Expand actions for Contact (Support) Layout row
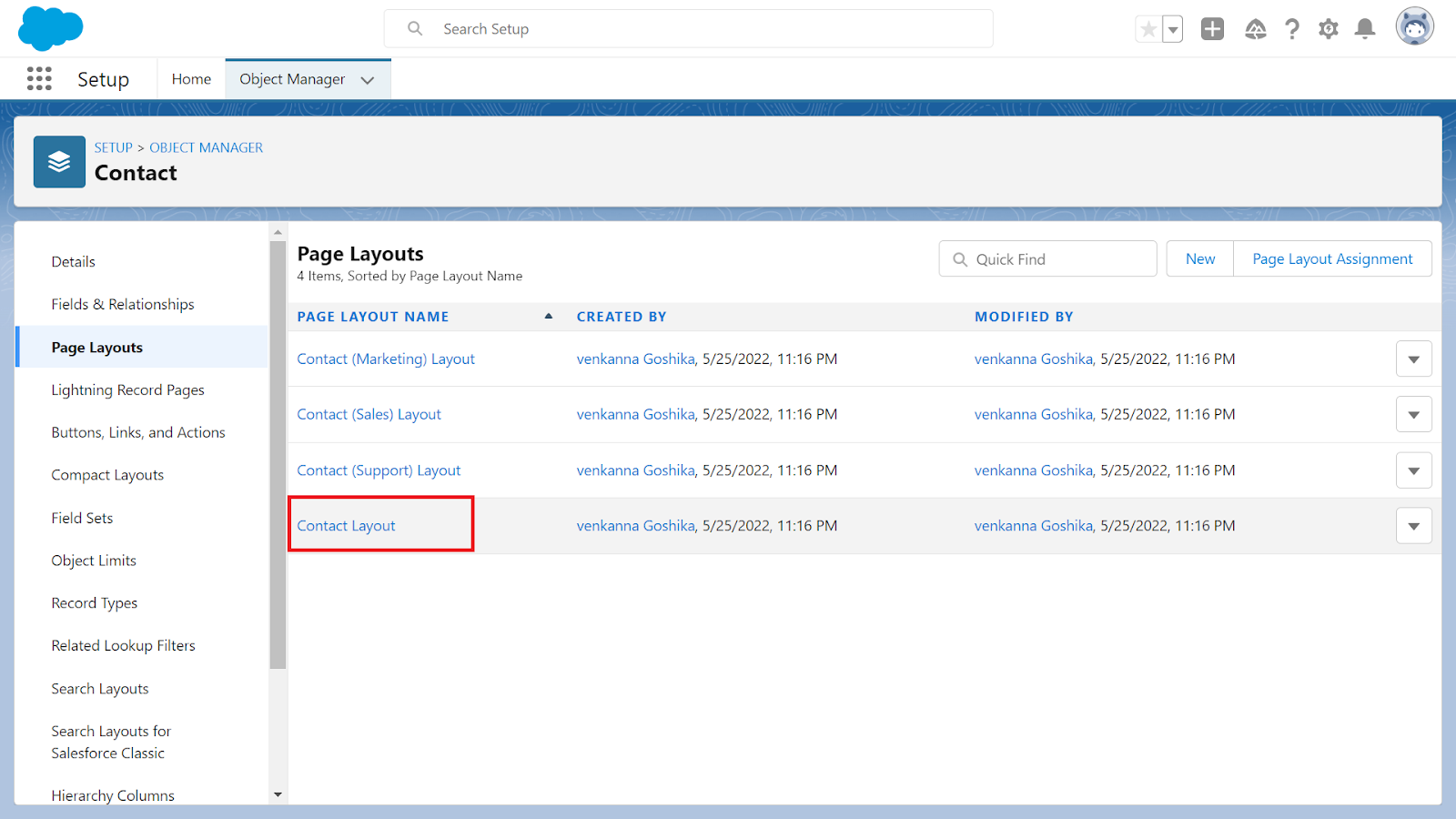Viewport: 1456px width, 819px height. (1413, 470)
